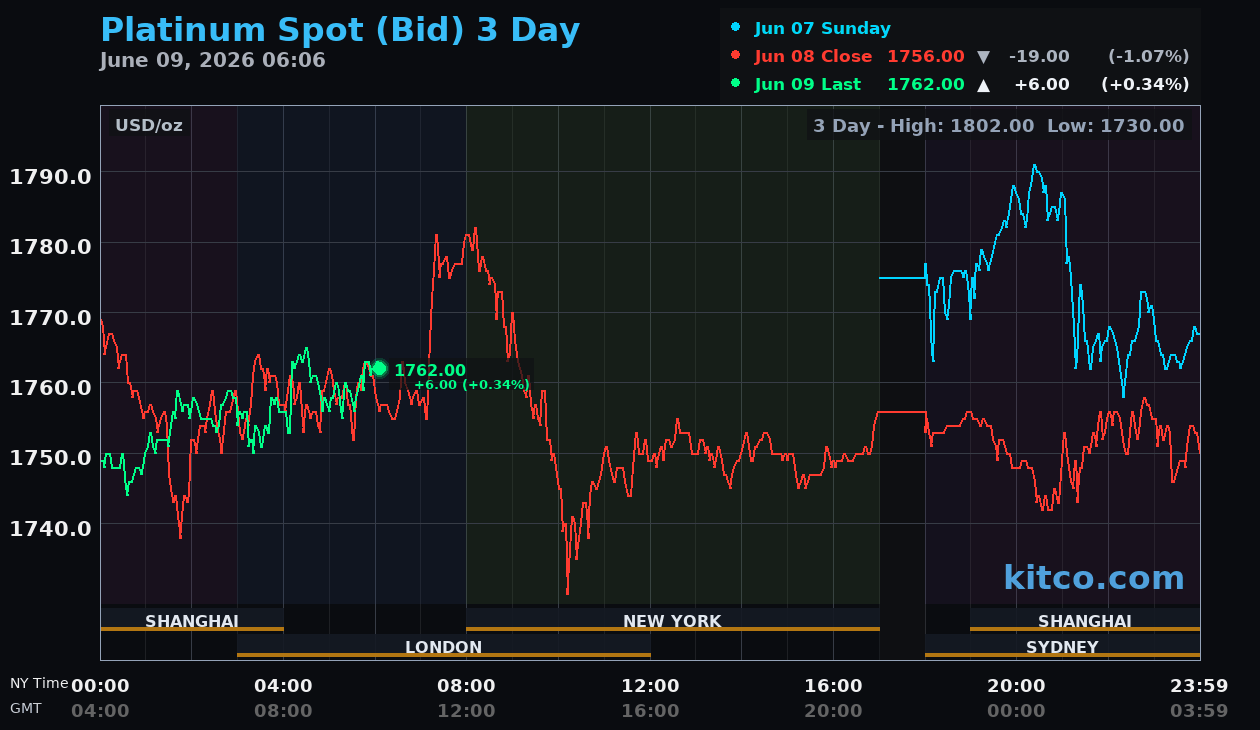Click the NY Time axis label

(x=39, y=684)
